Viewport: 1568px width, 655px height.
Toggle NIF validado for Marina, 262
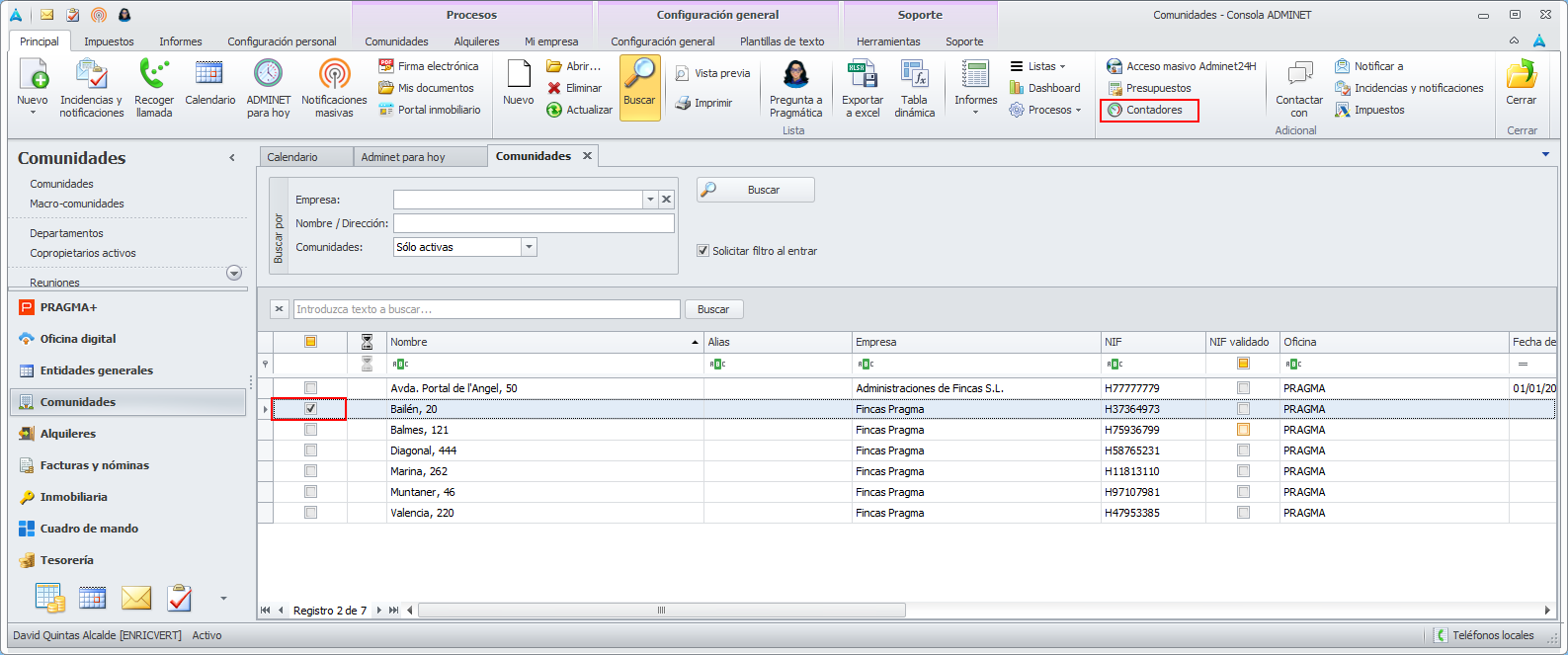(x=1243, y=471)
